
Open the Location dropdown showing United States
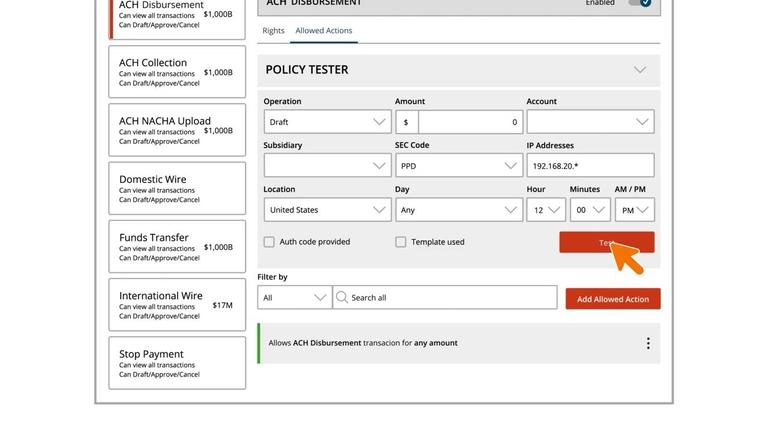327,210
